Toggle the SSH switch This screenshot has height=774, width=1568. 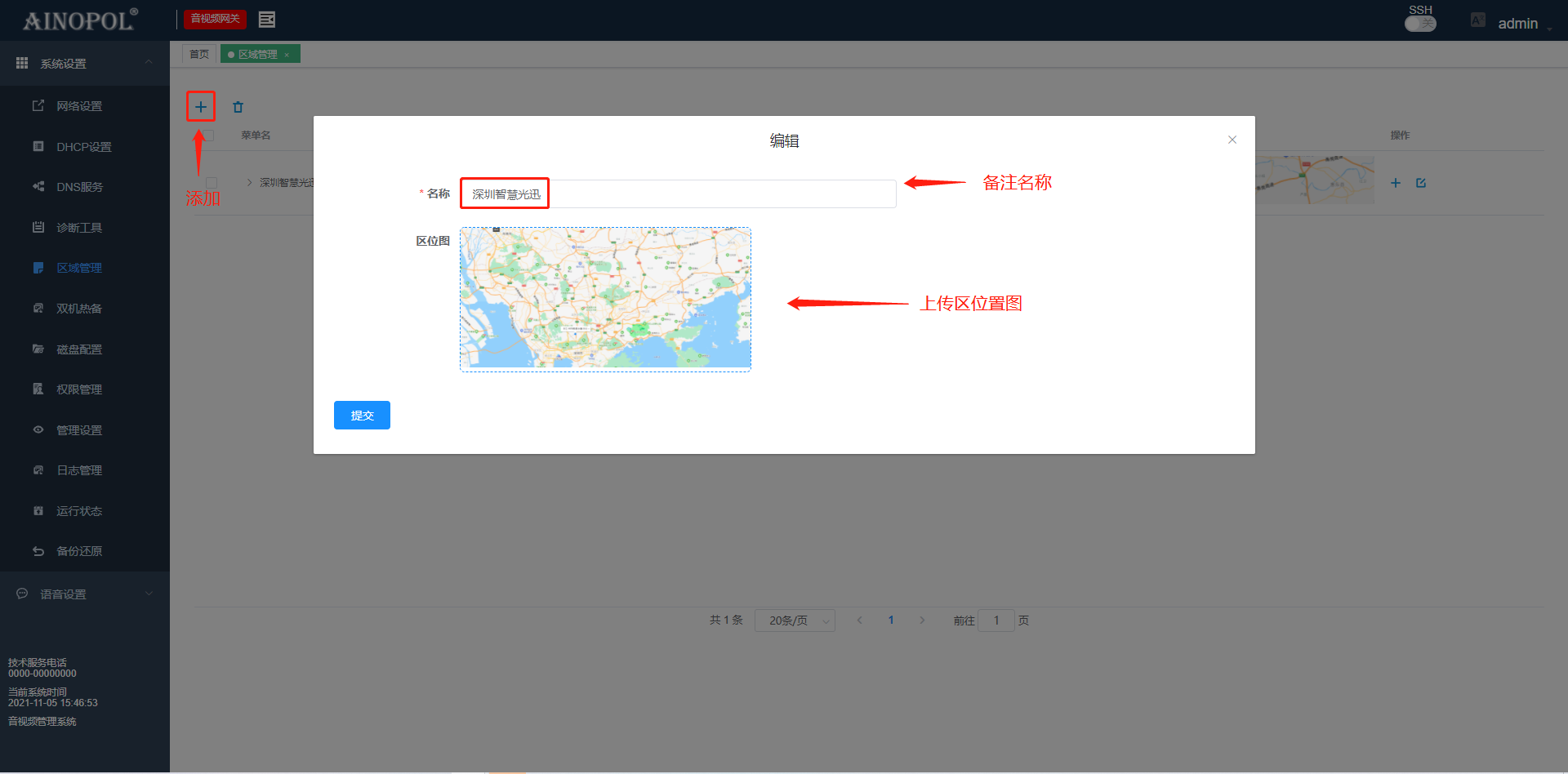point(1419,24)
